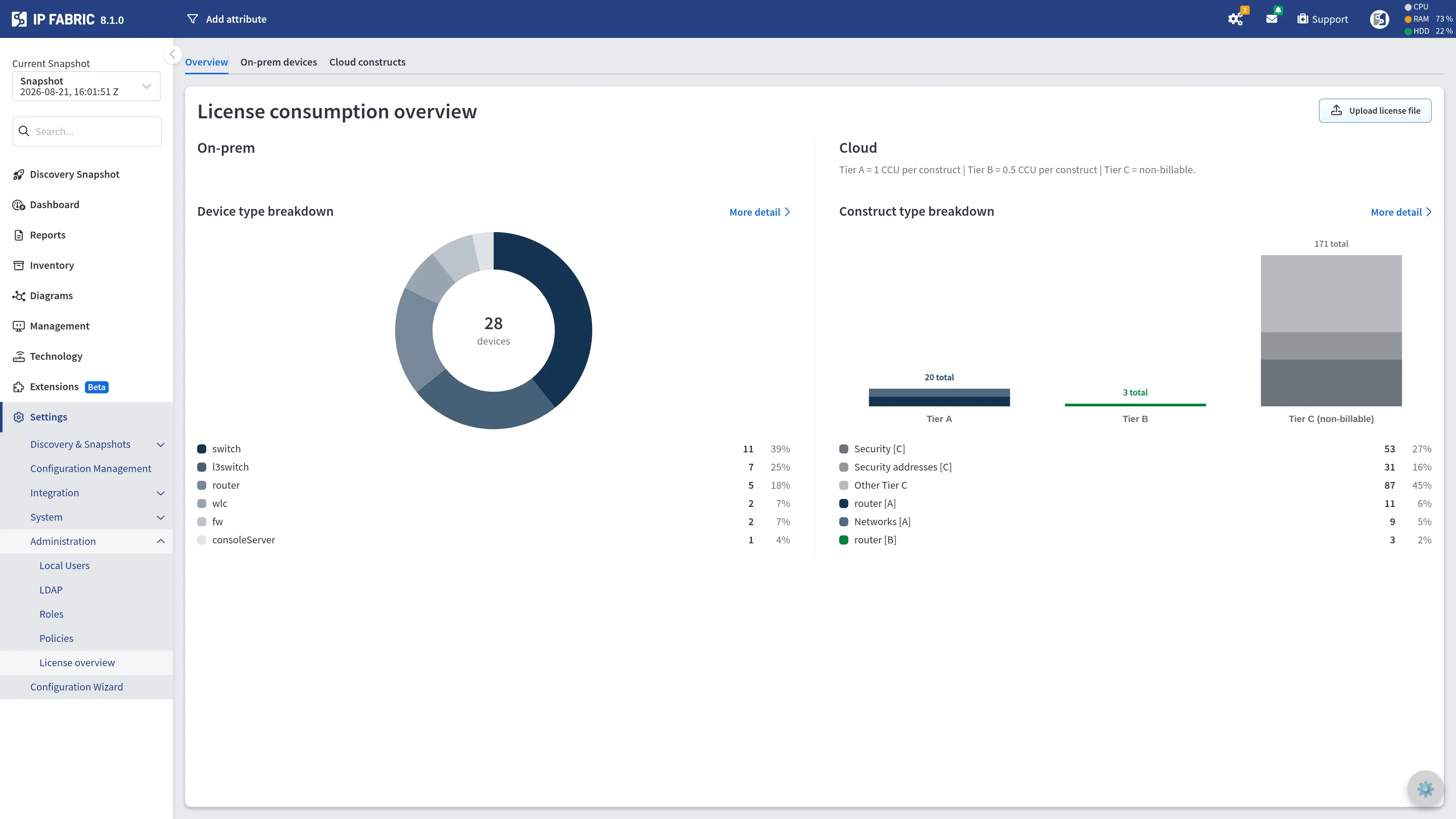Click the Other Tier C legend row
The width and height of the screenshot is (1456, 819).
pos(1136,485)
